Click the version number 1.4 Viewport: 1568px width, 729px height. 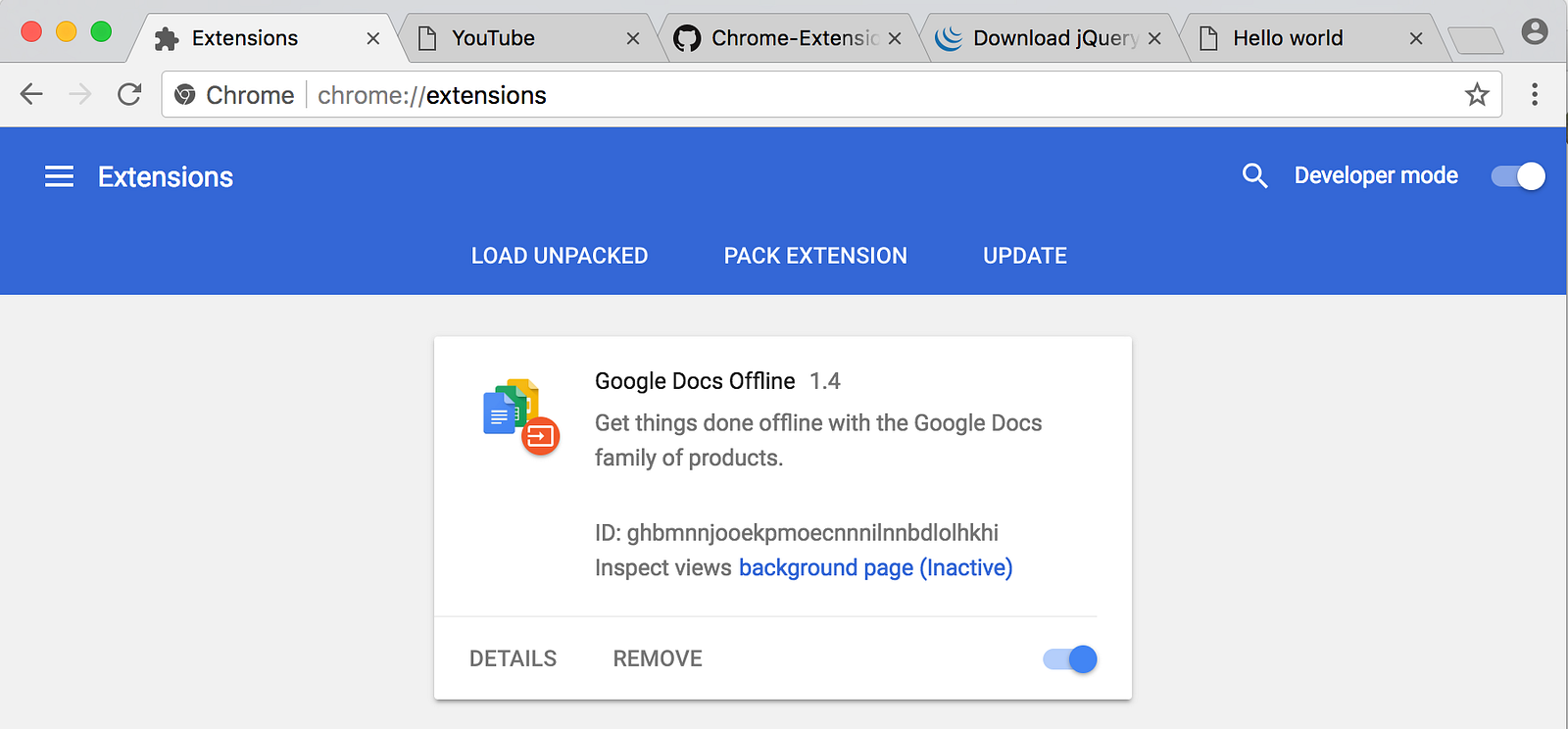pyautogui.click(x=825, y=381)
